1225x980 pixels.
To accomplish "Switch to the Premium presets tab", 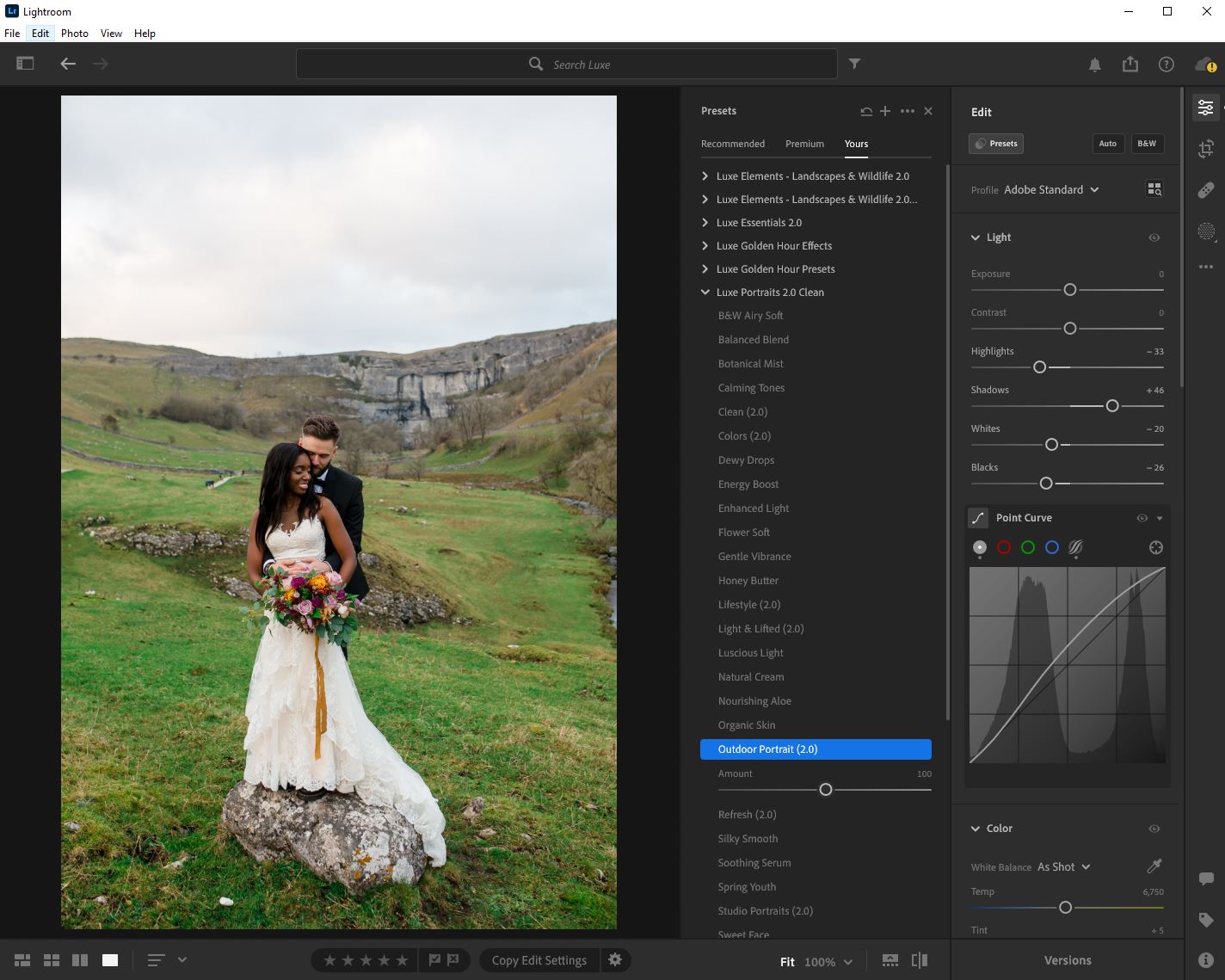I will tap(804, 144).
